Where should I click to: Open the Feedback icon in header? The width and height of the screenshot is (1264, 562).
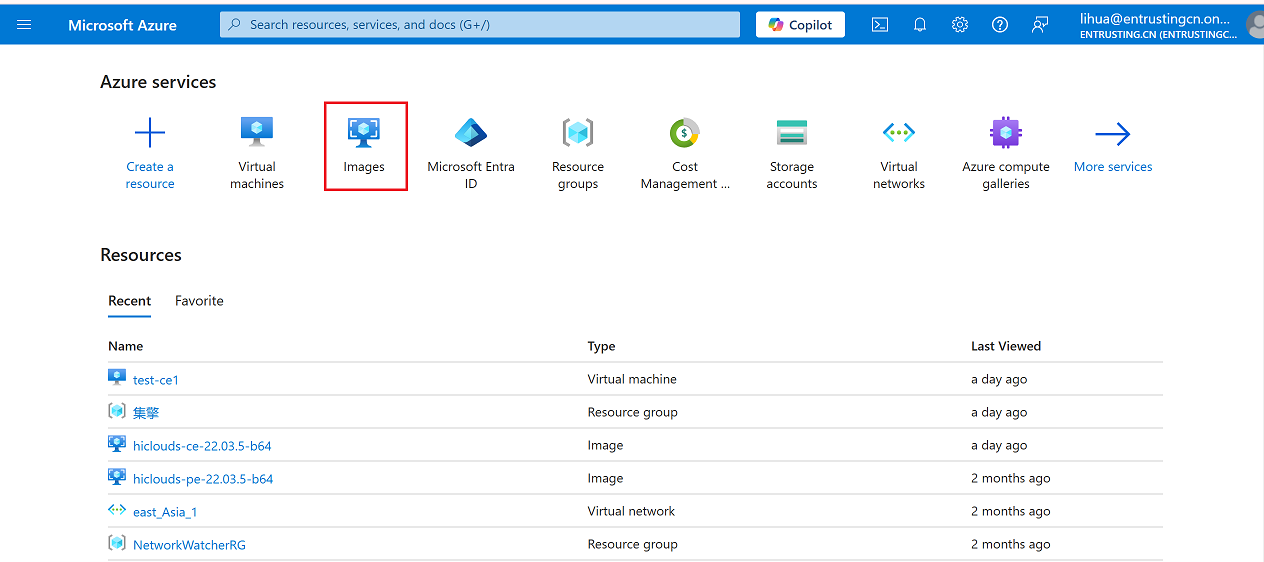[1040, 25]
